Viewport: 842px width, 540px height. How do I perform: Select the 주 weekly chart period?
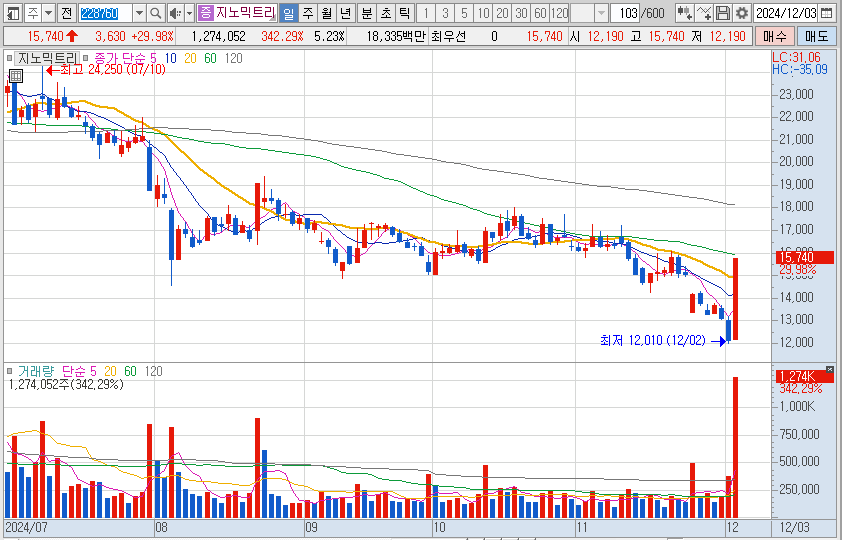pyautogui.click(x=308, y=12)
